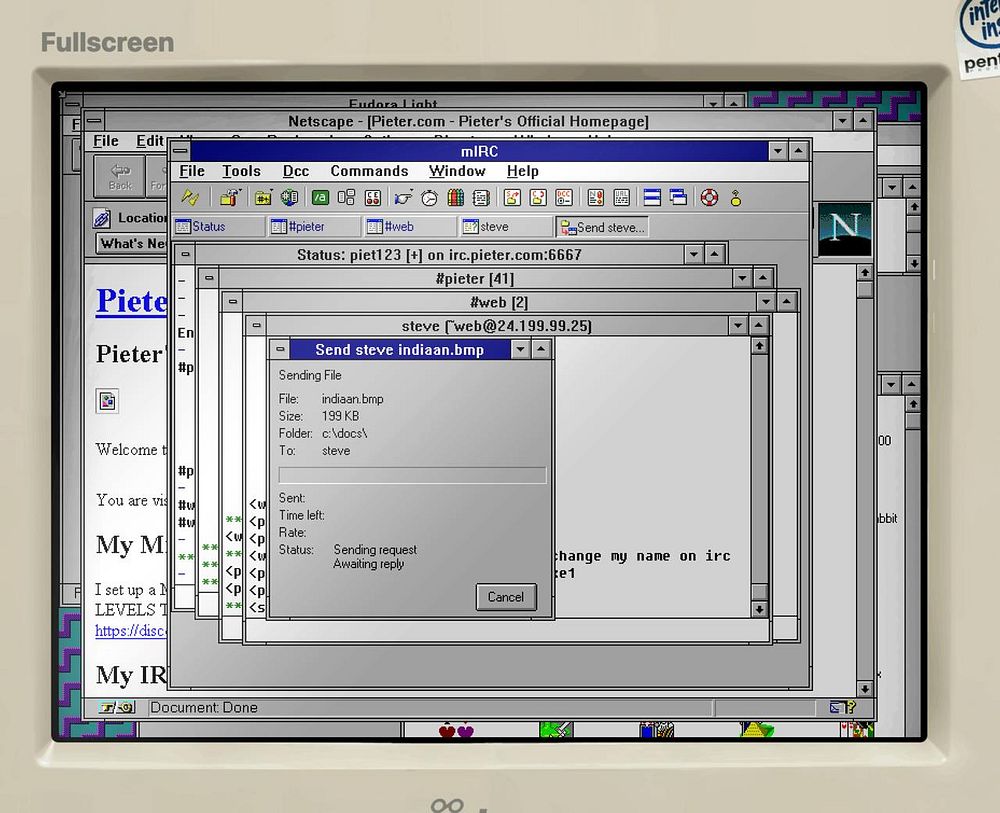Click the scroll thumb in steve window
Viewport: 1000px width, 813px height.
(x=759, y=591)
